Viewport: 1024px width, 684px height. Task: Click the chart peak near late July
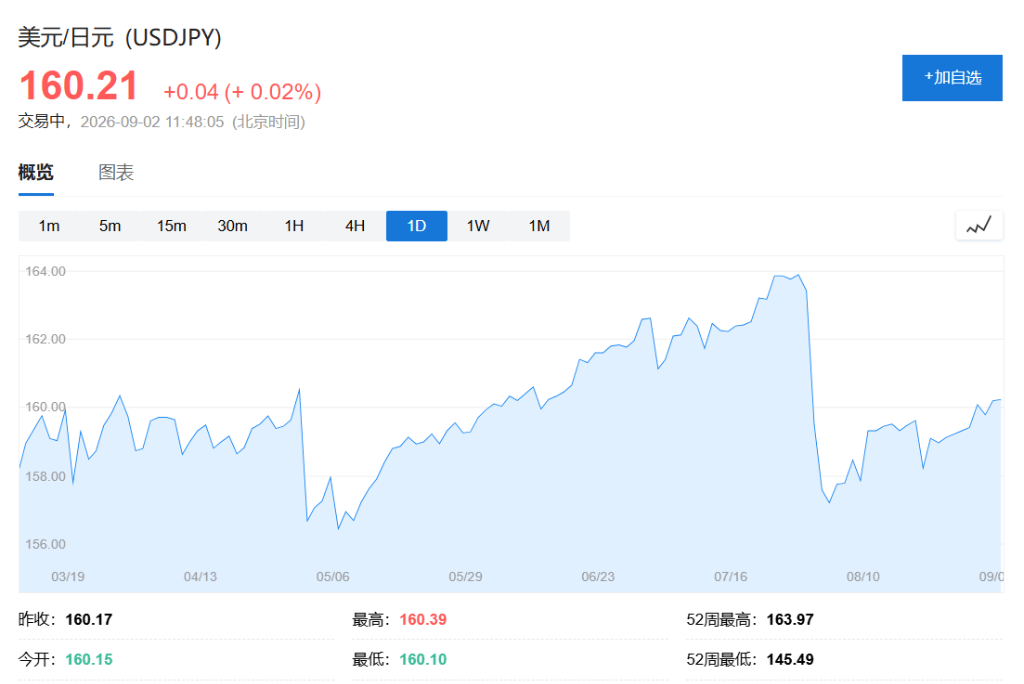[x=798, y=276]
